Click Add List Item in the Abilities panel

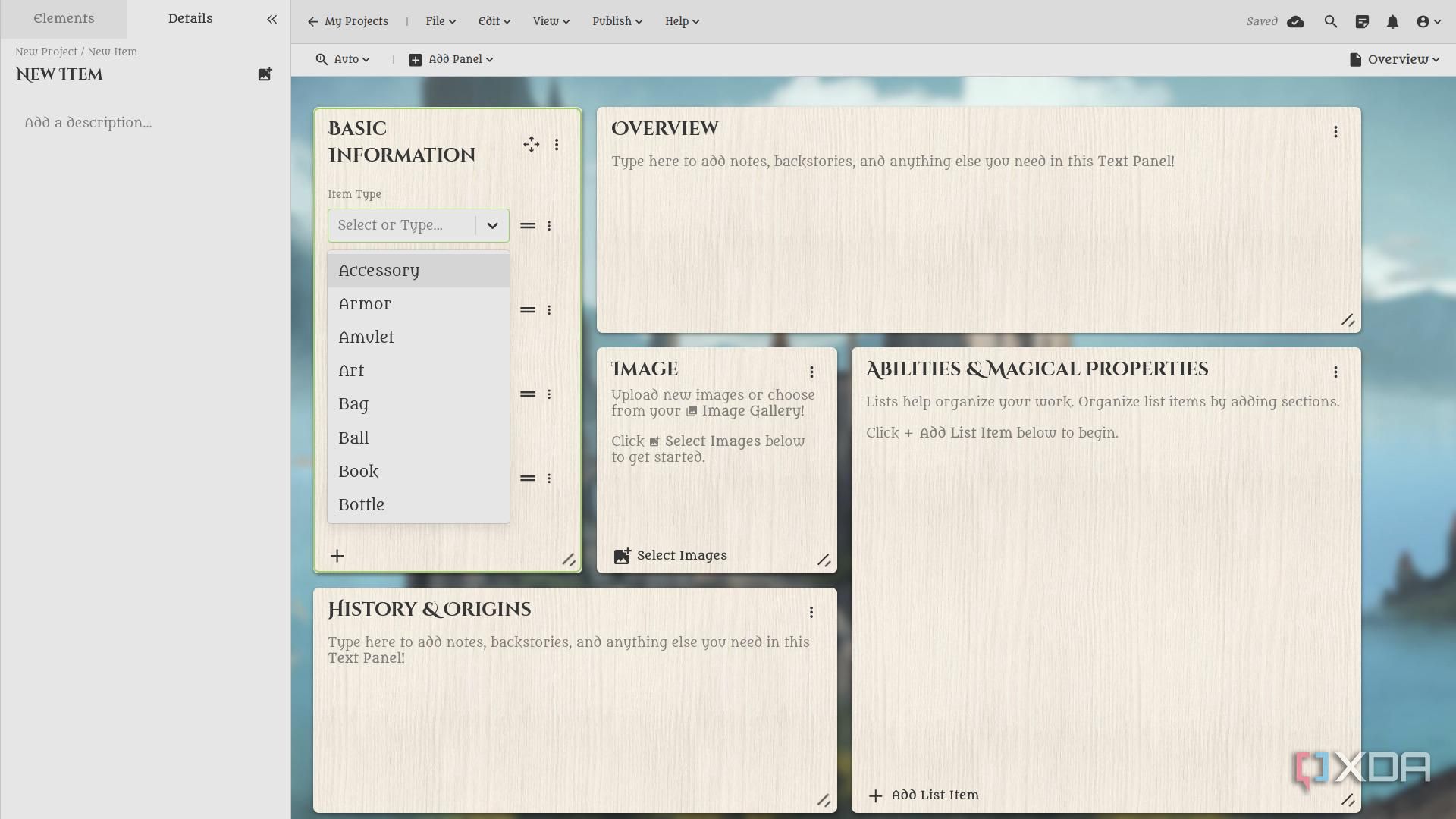924,795
